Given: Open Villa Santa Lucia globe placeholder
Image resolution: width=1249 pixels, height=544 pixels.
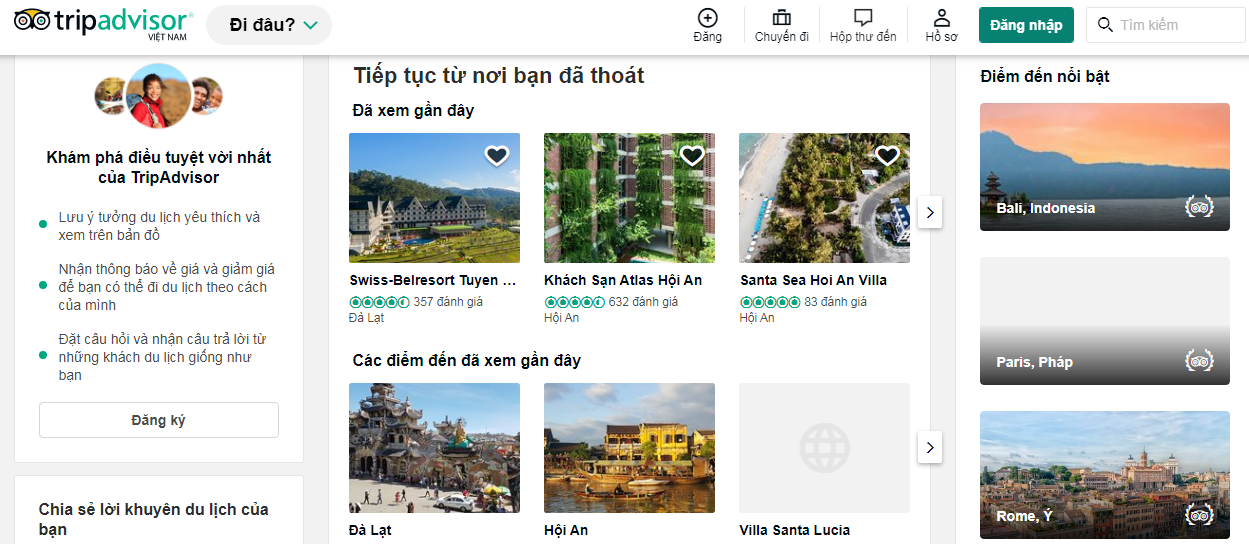Looking at the screenshot, I should pyautogui.click(x=824, y=448).
